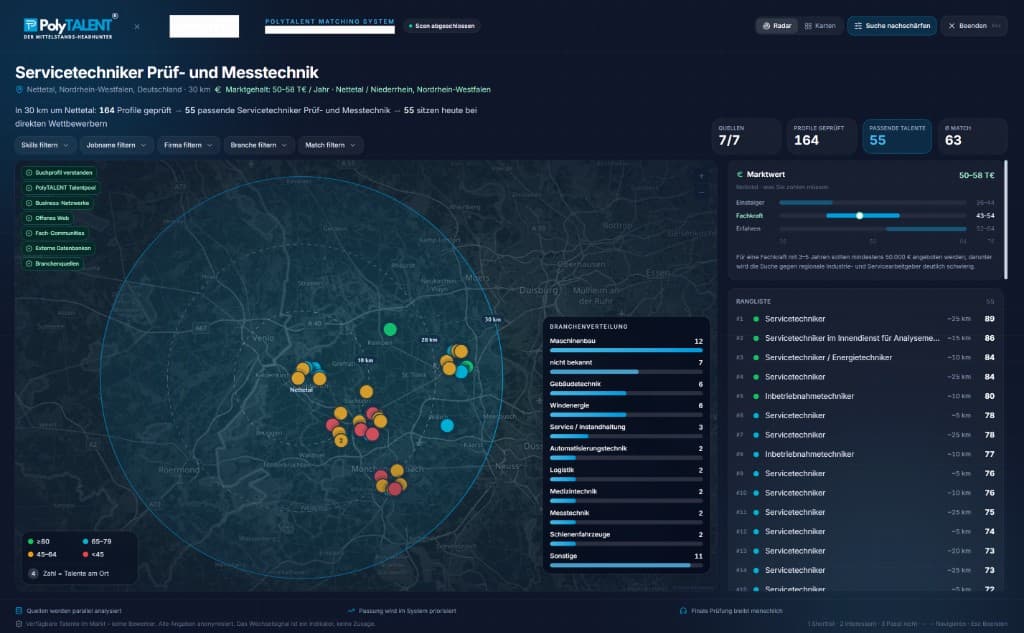Toggle the Business-Netzwerke source chip

[58, 203]
